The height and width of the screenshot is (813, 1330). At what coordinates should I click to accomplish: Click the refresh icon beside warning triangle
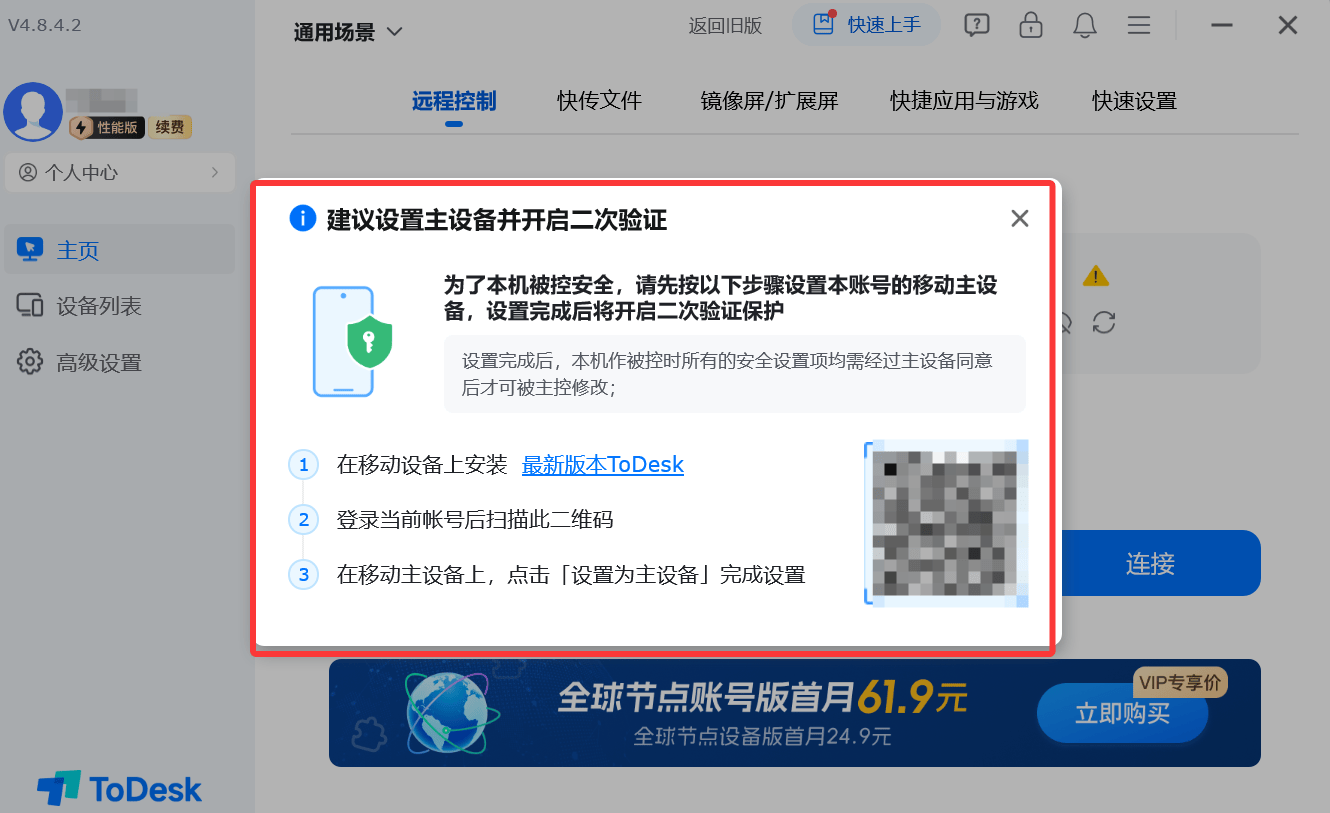click(1104, 322)
